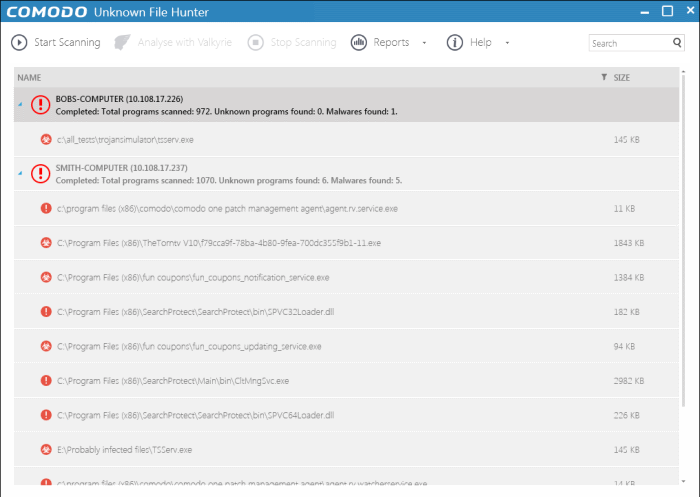Screen dimensions: 700x497
Task: Collapse the SMITH-COMPUTER group
Action: 21,173
